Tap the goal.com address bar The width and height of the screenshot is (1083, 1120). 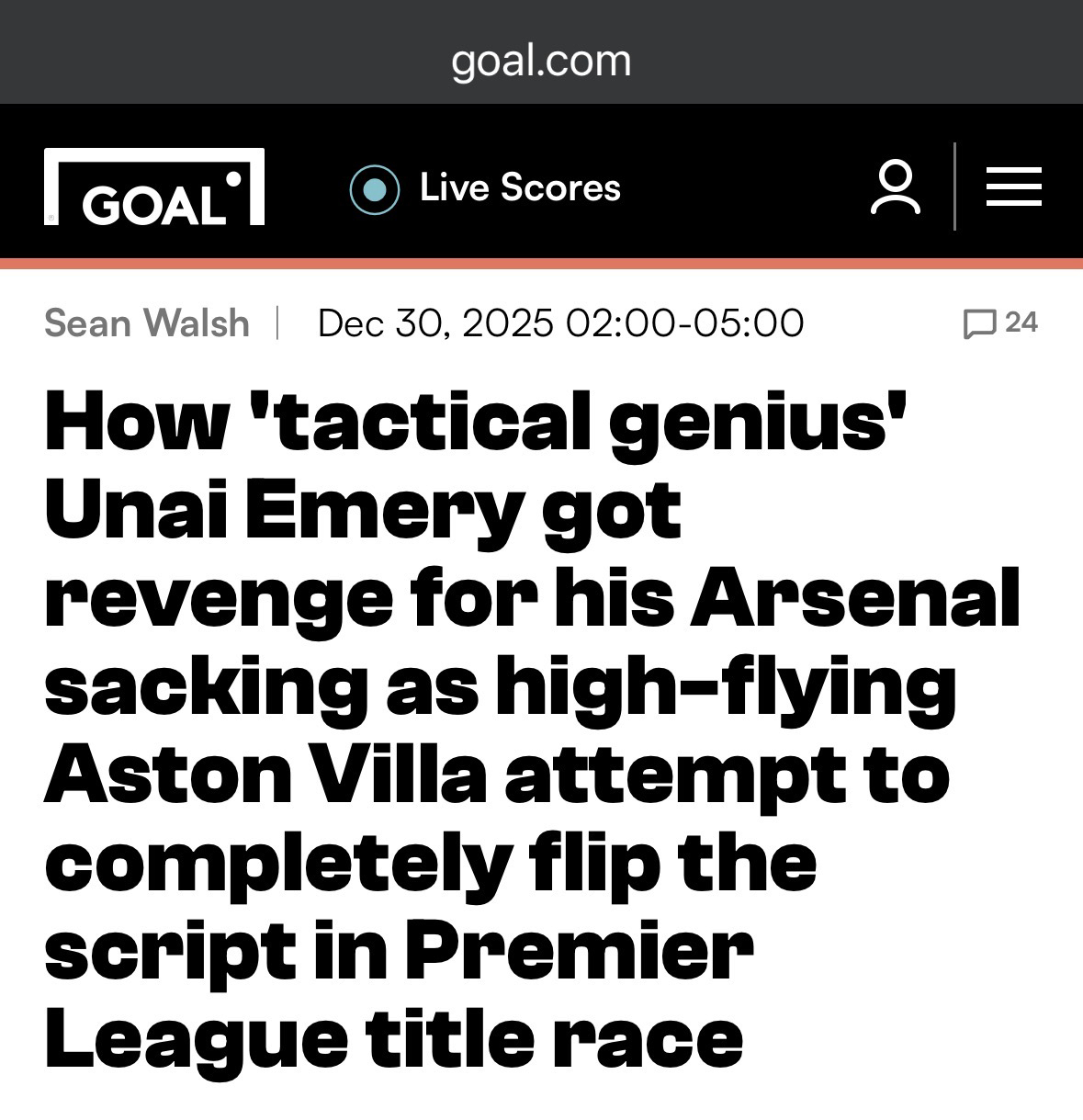tap(541, 61)
